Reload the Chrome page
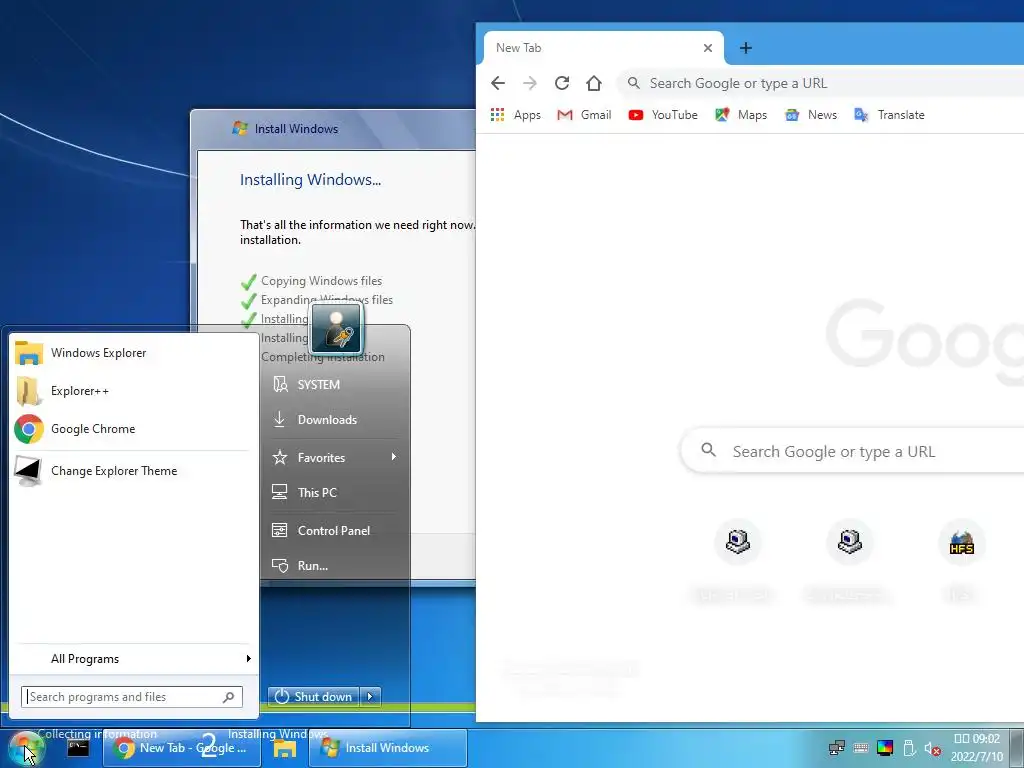The image size is (1024, 768). [562, 83]
